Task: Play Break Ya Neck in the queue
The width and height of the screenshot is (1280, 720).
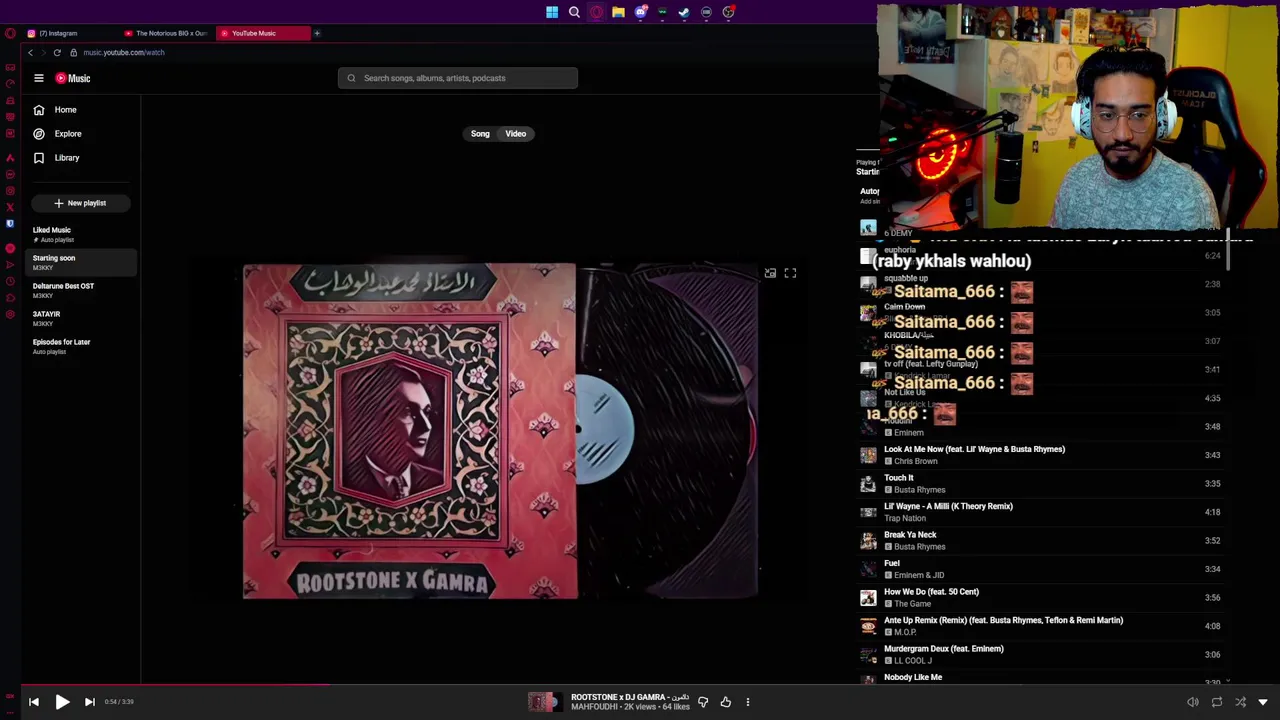Action: click(1040, 540)
